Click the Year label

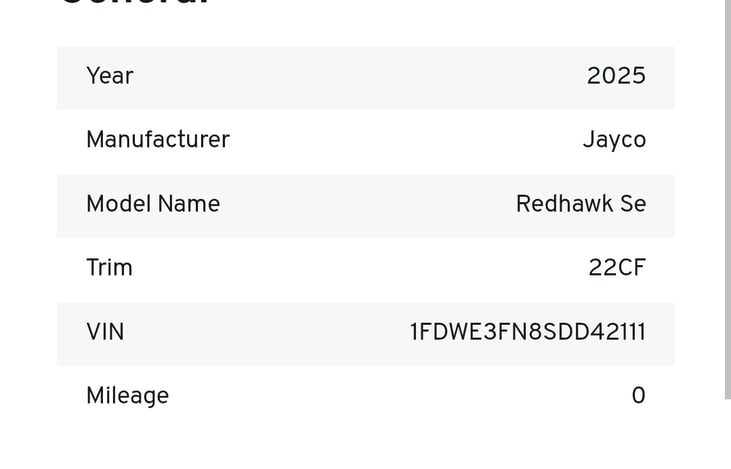coord(110,76)
